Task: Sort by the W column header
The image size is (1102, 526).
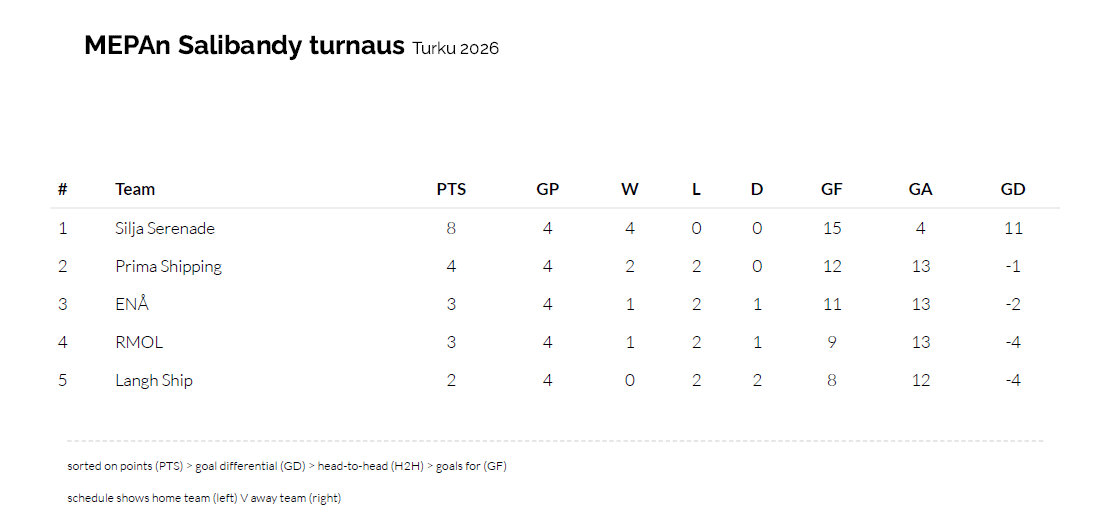Action: point(630,189)
